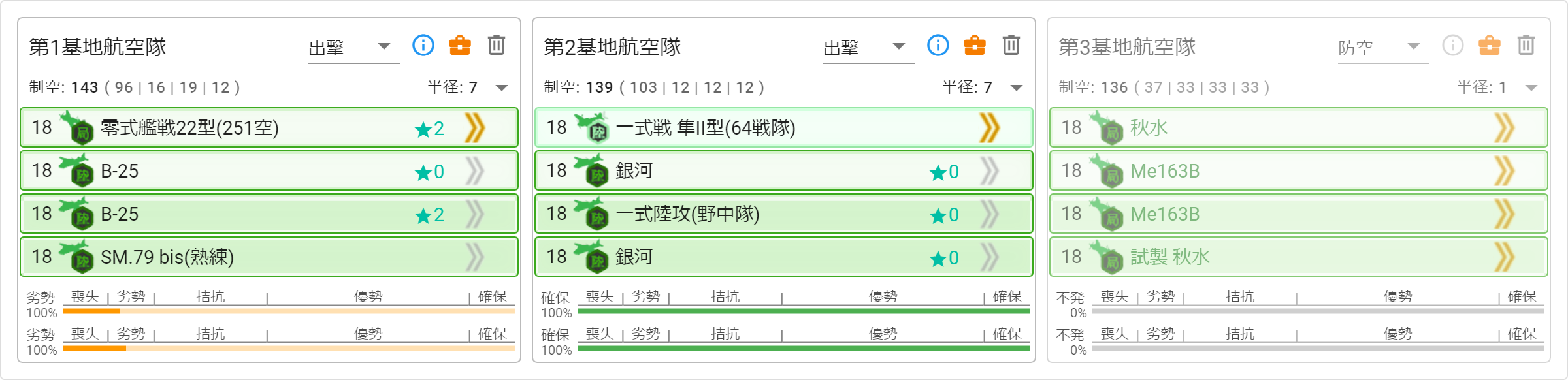Select the 一式戦 隼II型(64戦隊) slot
Viewport: 1568px width, 380px height.
pyautogui.click(x=784, y=127)
